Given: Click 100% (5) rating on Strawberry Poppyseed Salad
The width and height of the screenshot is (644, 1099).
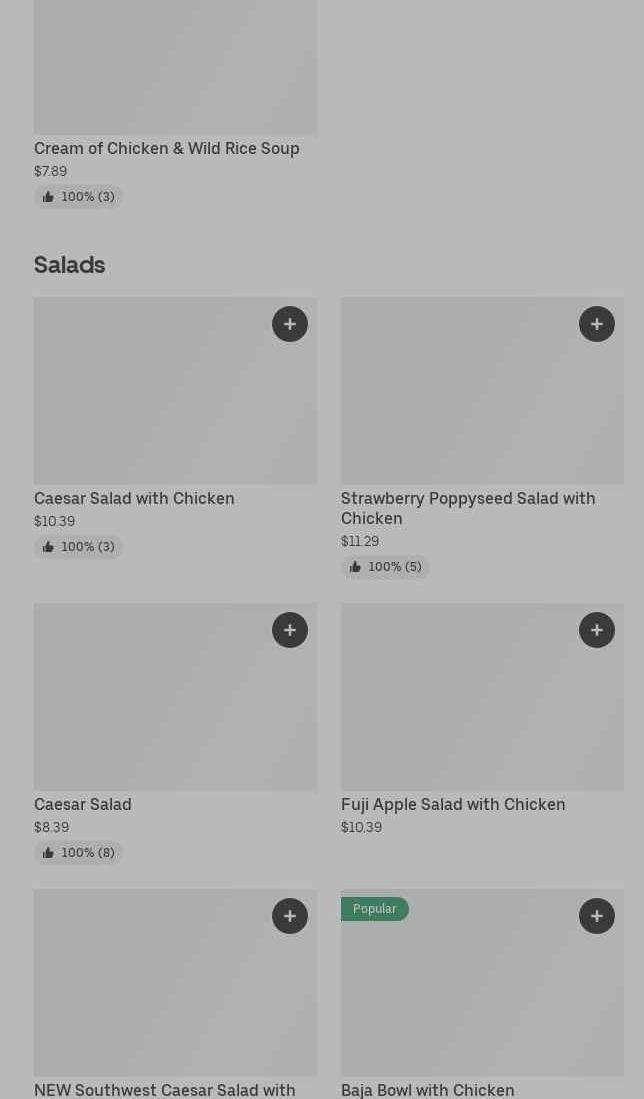Looking at the screenshot, I should 385,567.
